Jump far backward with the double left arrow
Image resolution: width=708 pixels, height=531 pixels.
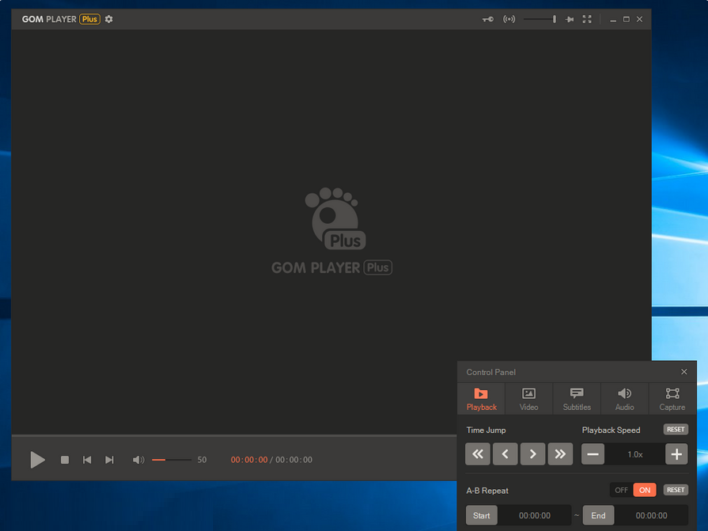(x=477, y=454)
